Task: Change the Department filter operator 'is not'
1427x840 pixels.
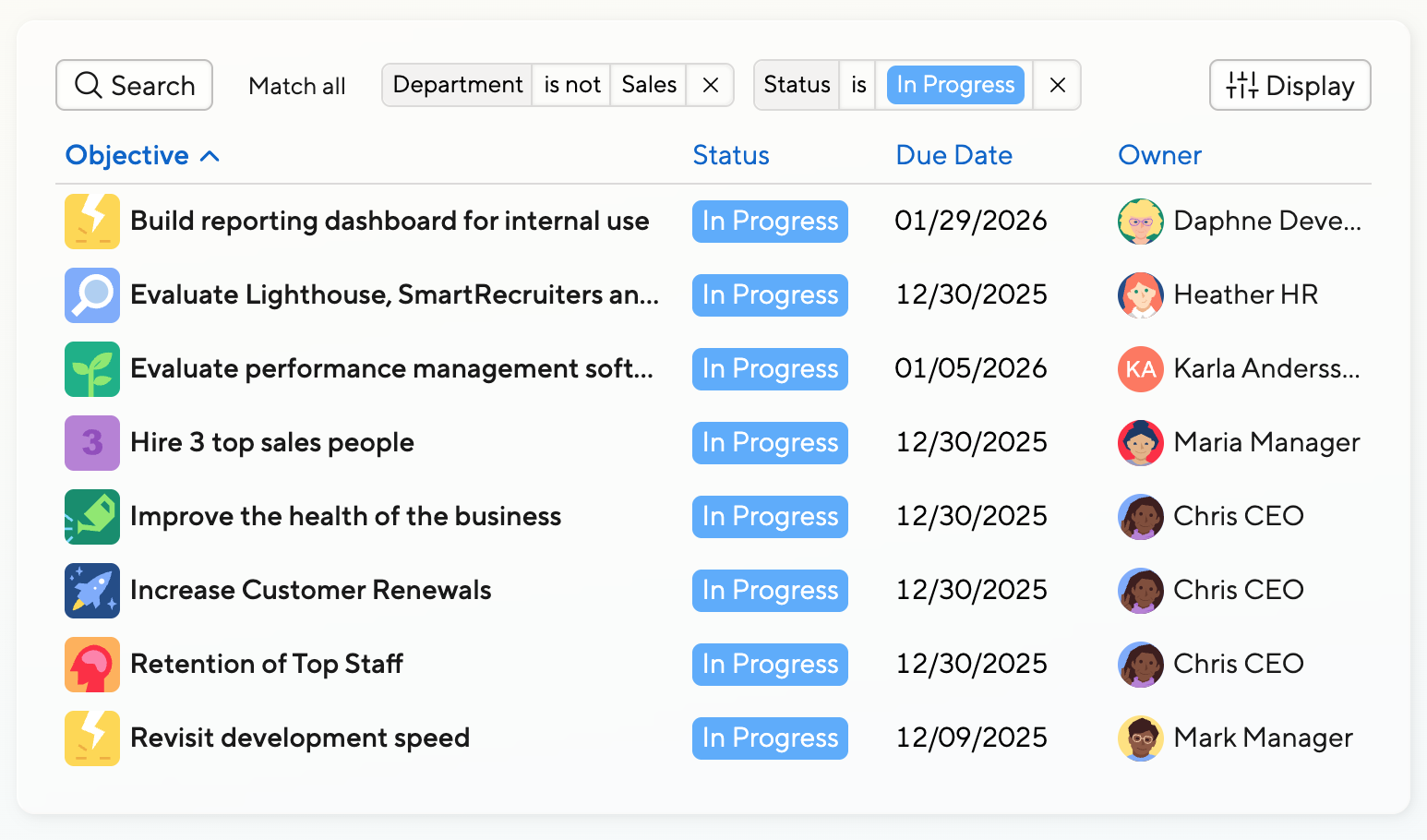Action: [x=571, y=85]
